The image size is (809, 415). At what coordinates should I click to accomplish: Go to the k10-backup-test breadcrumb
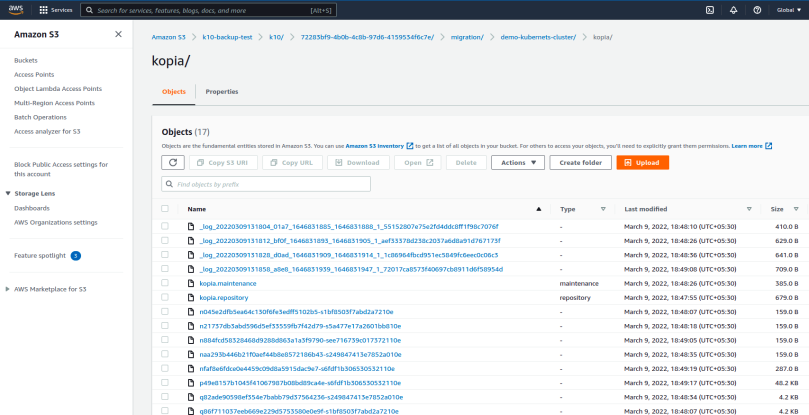(x=228, y=37)
